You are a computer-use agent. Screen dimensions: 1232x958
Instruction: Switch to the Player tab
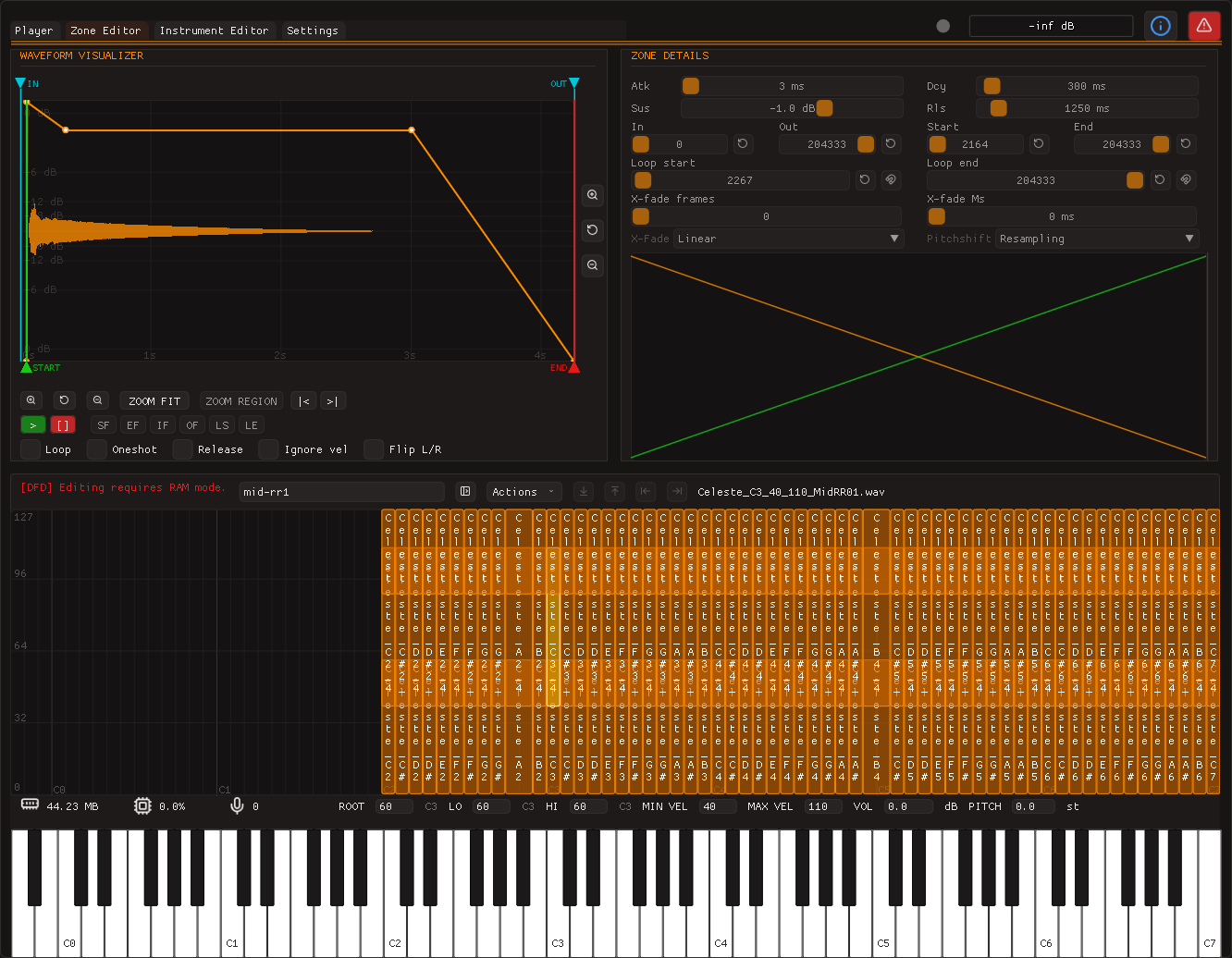tap(34, 31)
